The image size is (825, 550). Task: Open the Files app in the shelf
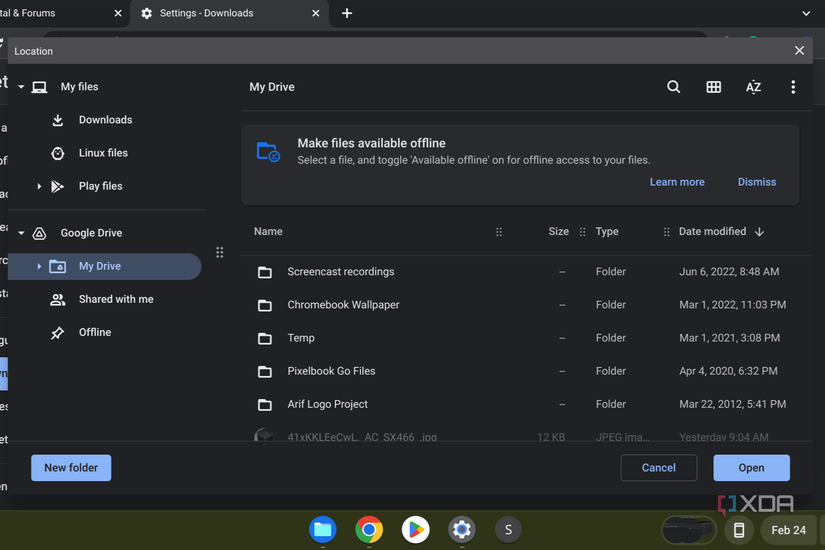(323, 529)
